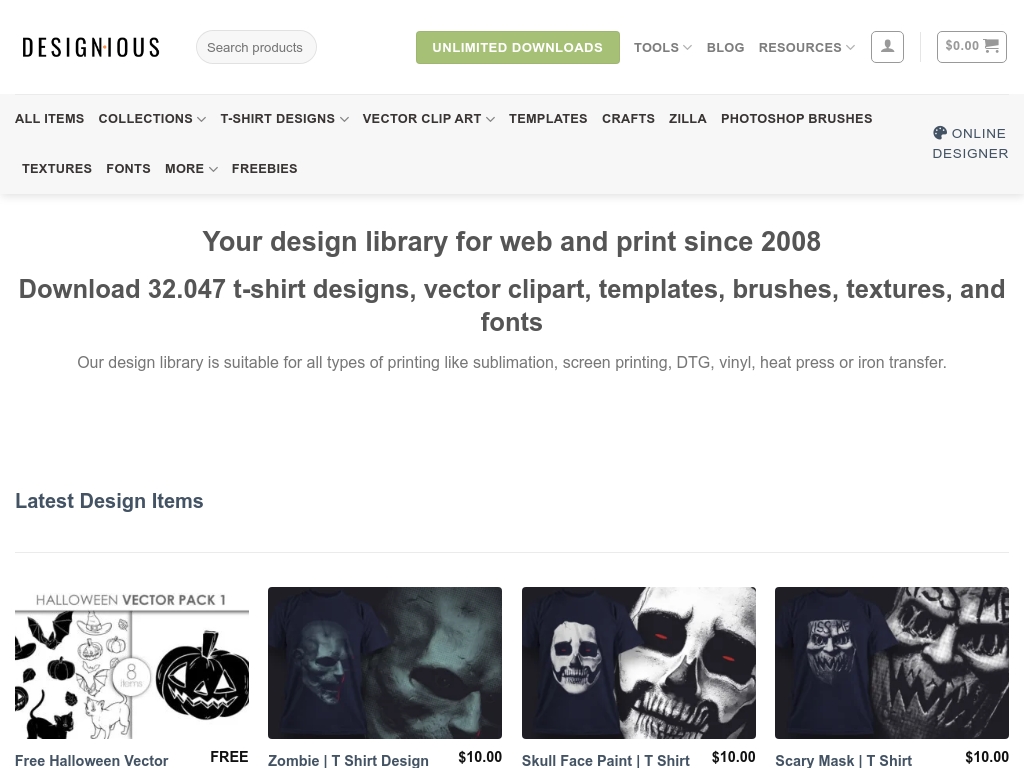
Task: Click the $10.00 price of Zombie design
Action: (x=480, y=757)
